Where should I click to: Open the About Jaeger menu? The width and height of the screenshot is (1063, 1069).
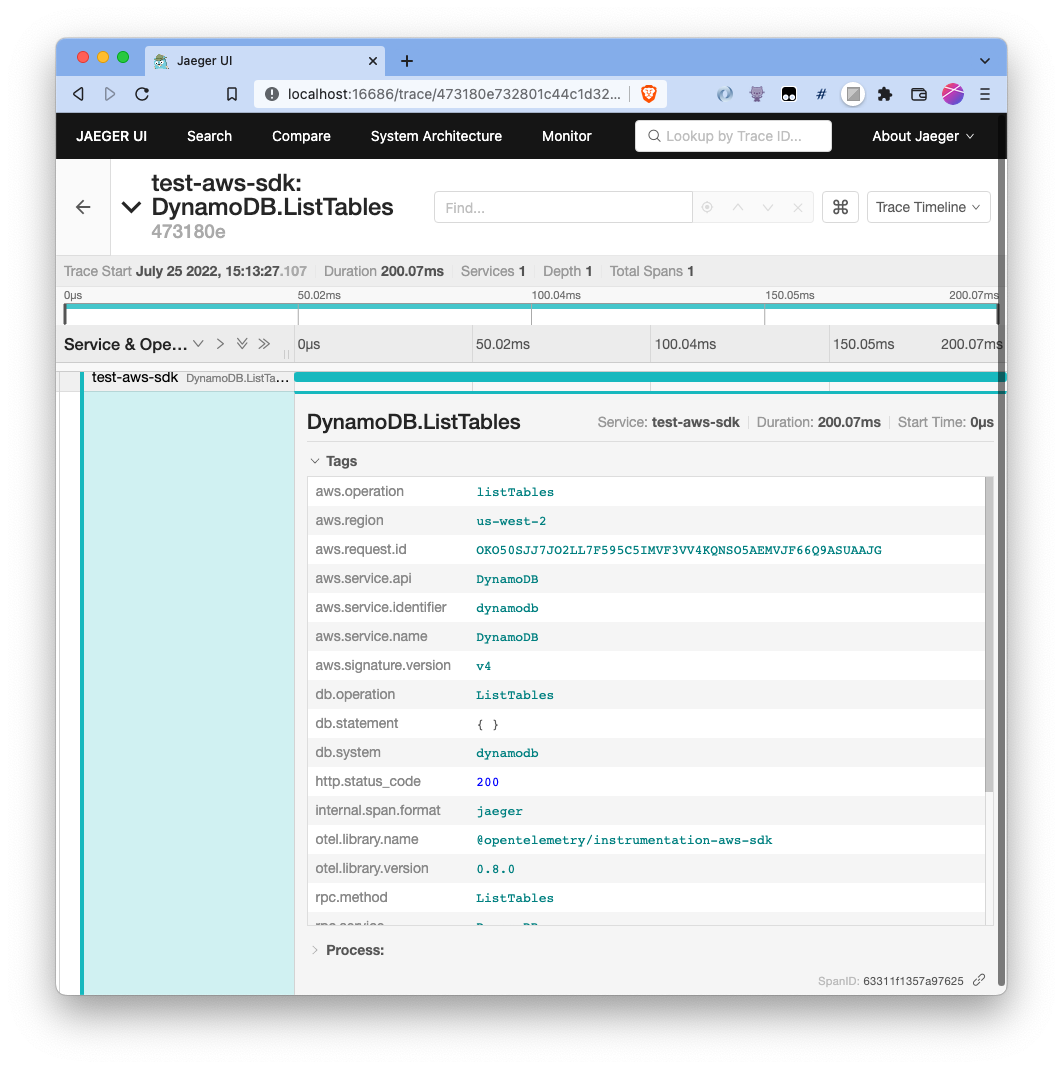coord(922,136)
